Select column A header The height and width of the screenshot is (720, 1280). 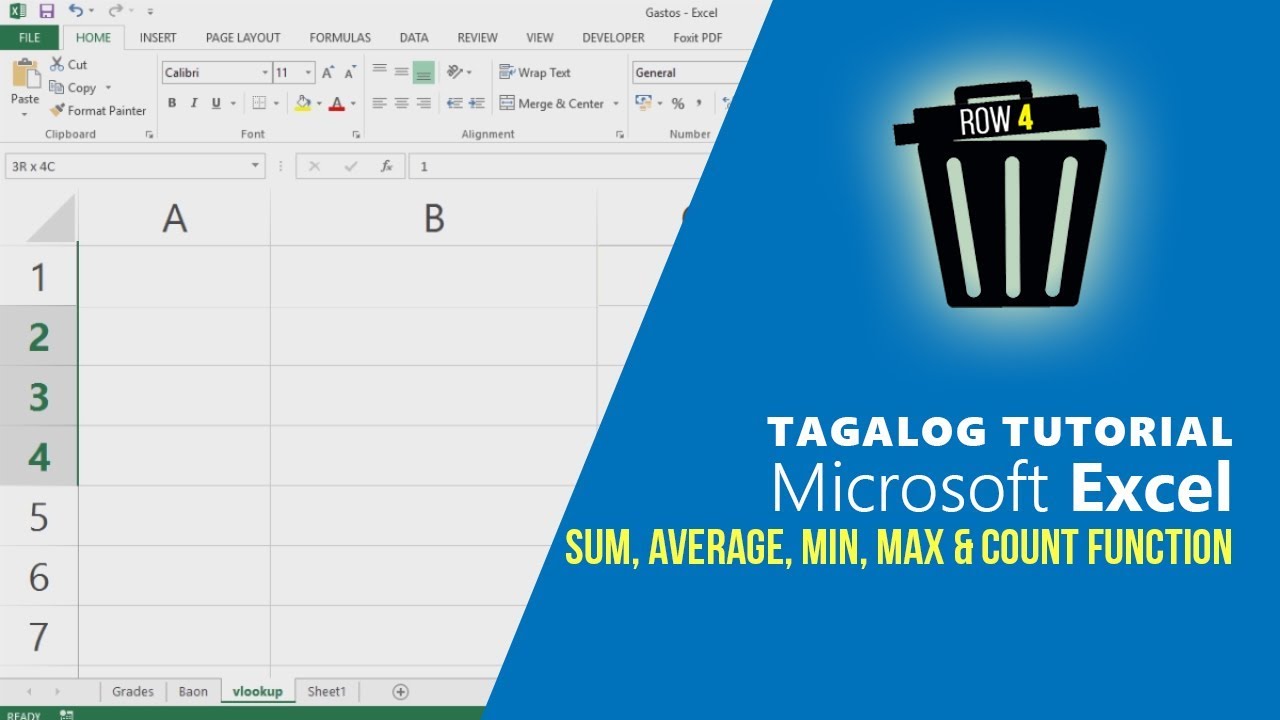coord(175,218)
